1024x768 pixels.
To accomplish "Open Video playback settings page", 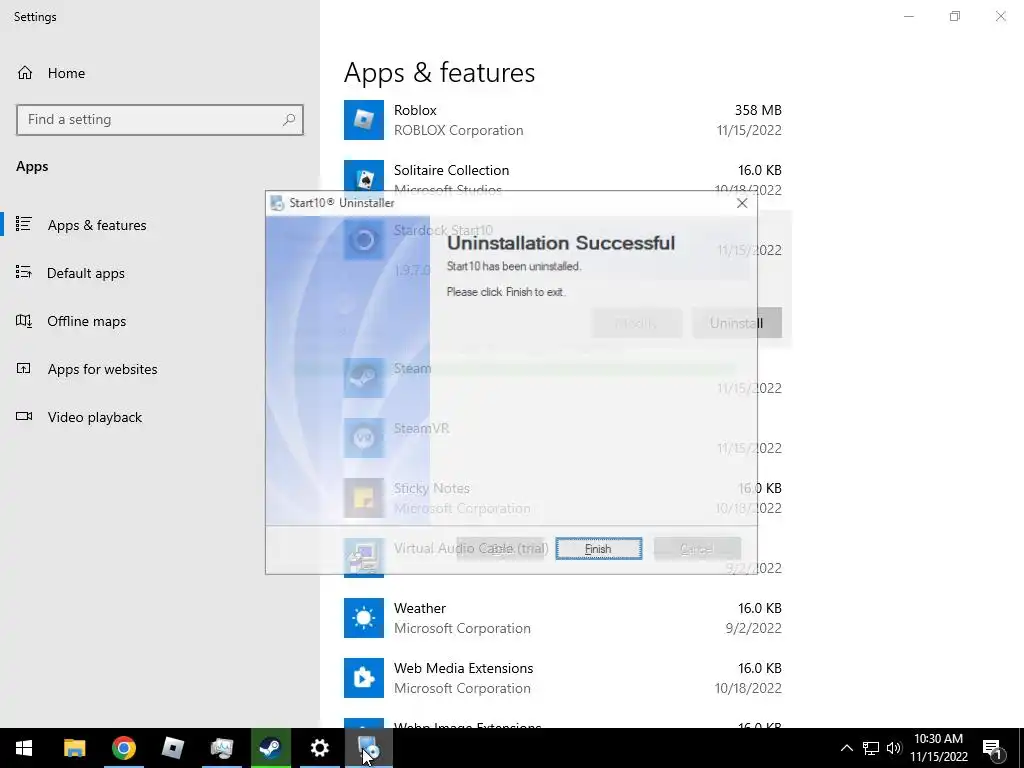I will (94, 417).
